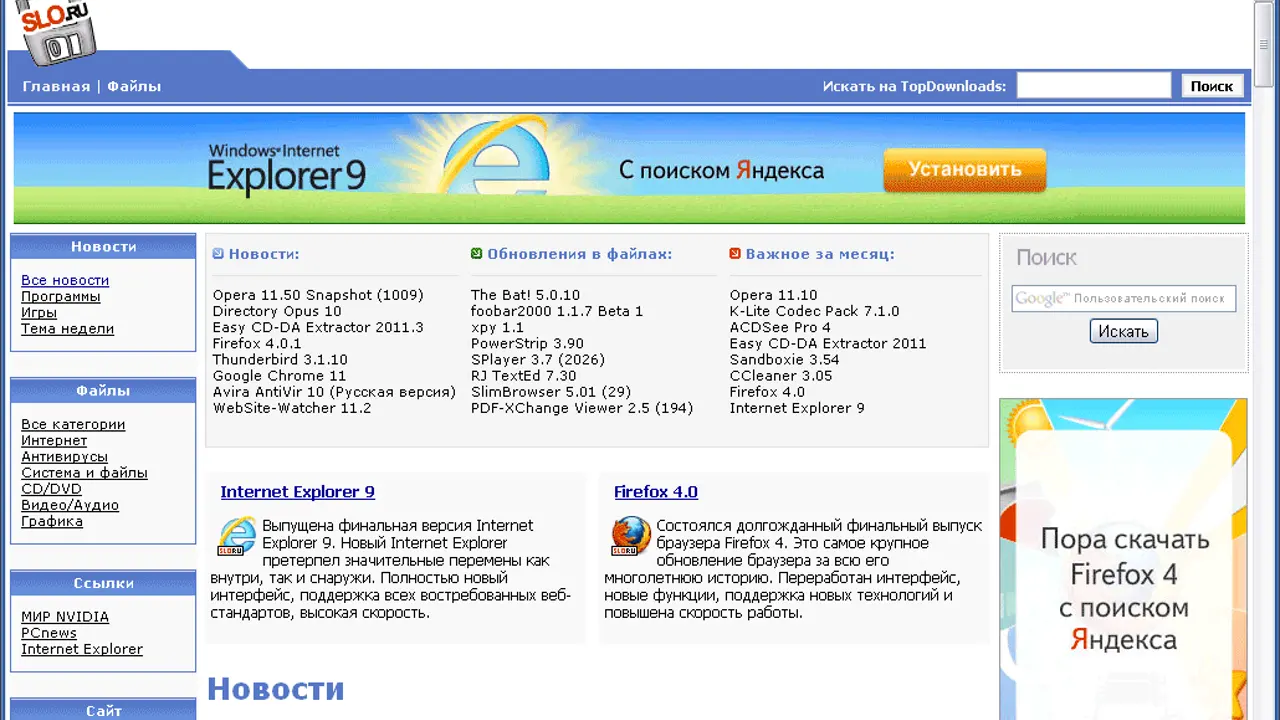The height and width of the screenshot is (720, 1280).
Task: Focus the TopDownloads search input field
Action: coord(1093,86)
